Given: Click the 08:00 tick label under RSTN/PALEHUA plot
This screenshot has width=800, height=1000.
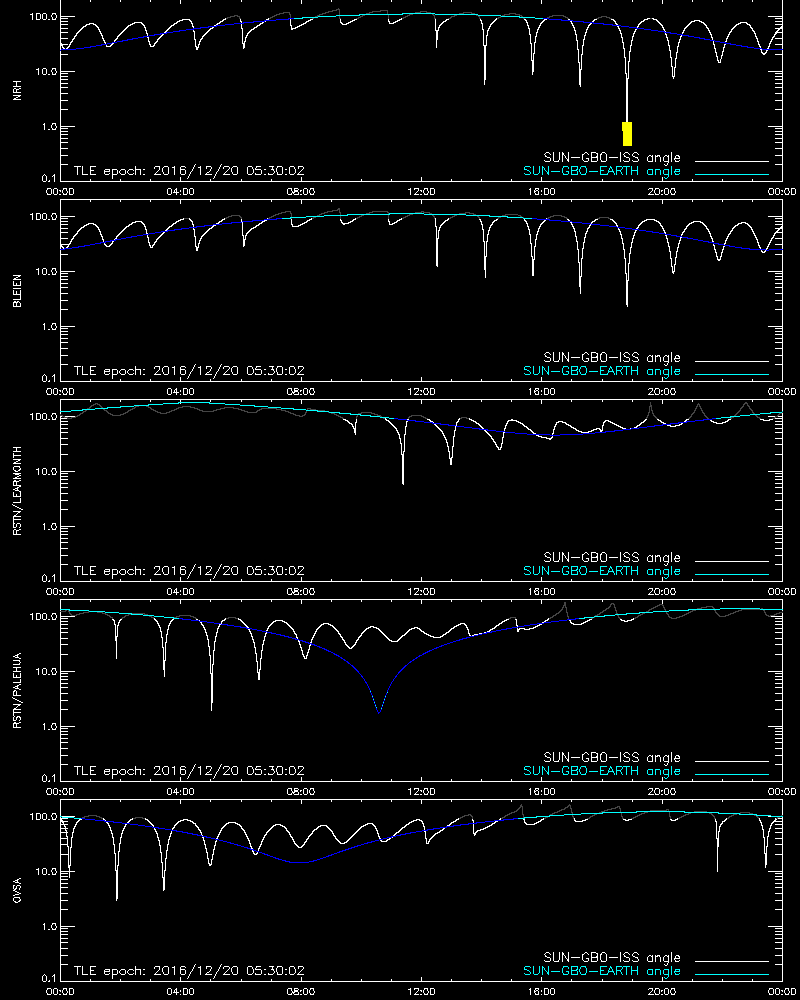Looking at the screenshot, I should point(300,791).
